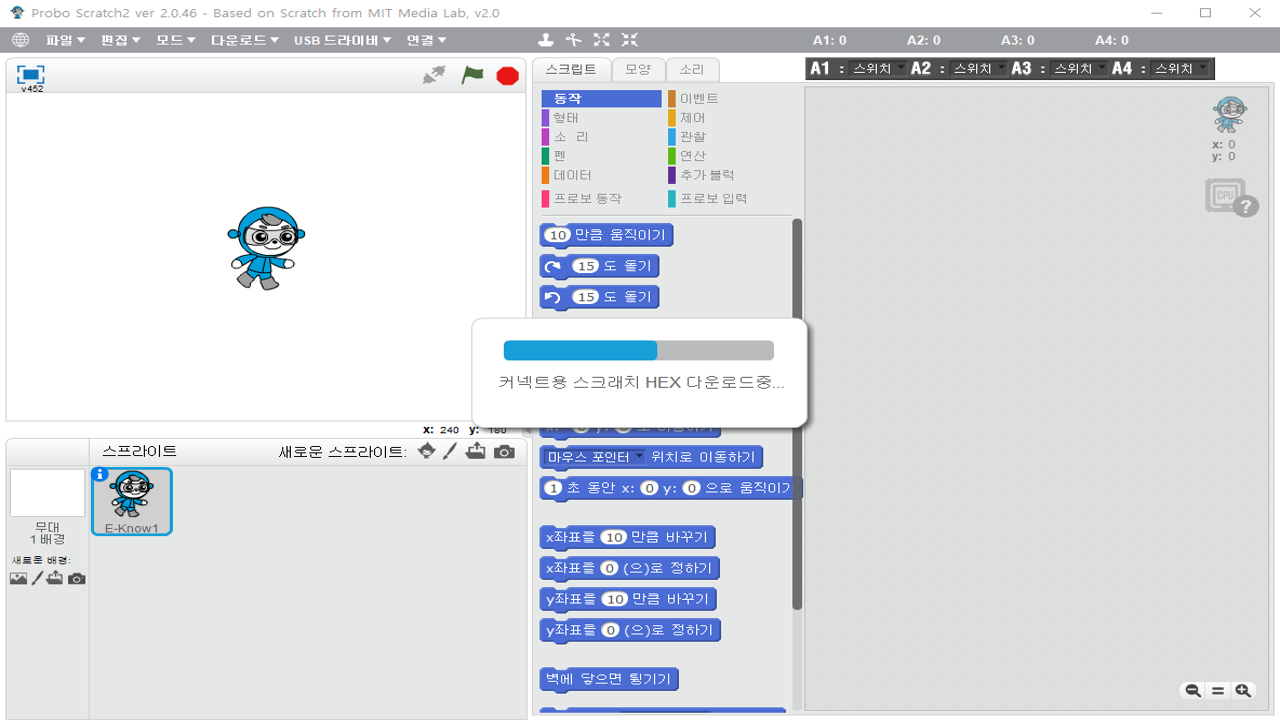Screen dimensions: 1280x720
Task: Upload sprite from file icon
Action: (476, 452)
